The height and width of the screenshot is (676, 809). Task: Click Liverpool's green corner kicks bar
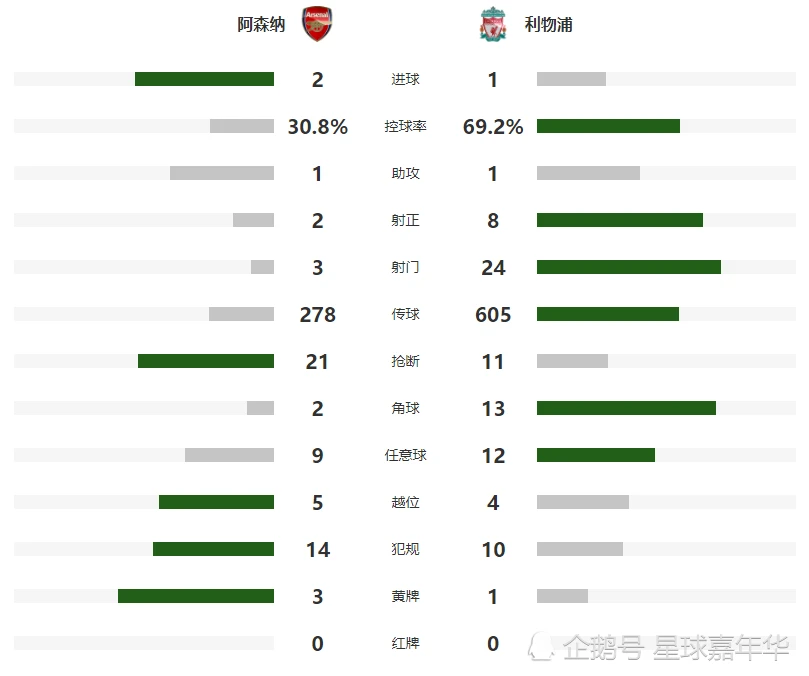click(626, 408)
